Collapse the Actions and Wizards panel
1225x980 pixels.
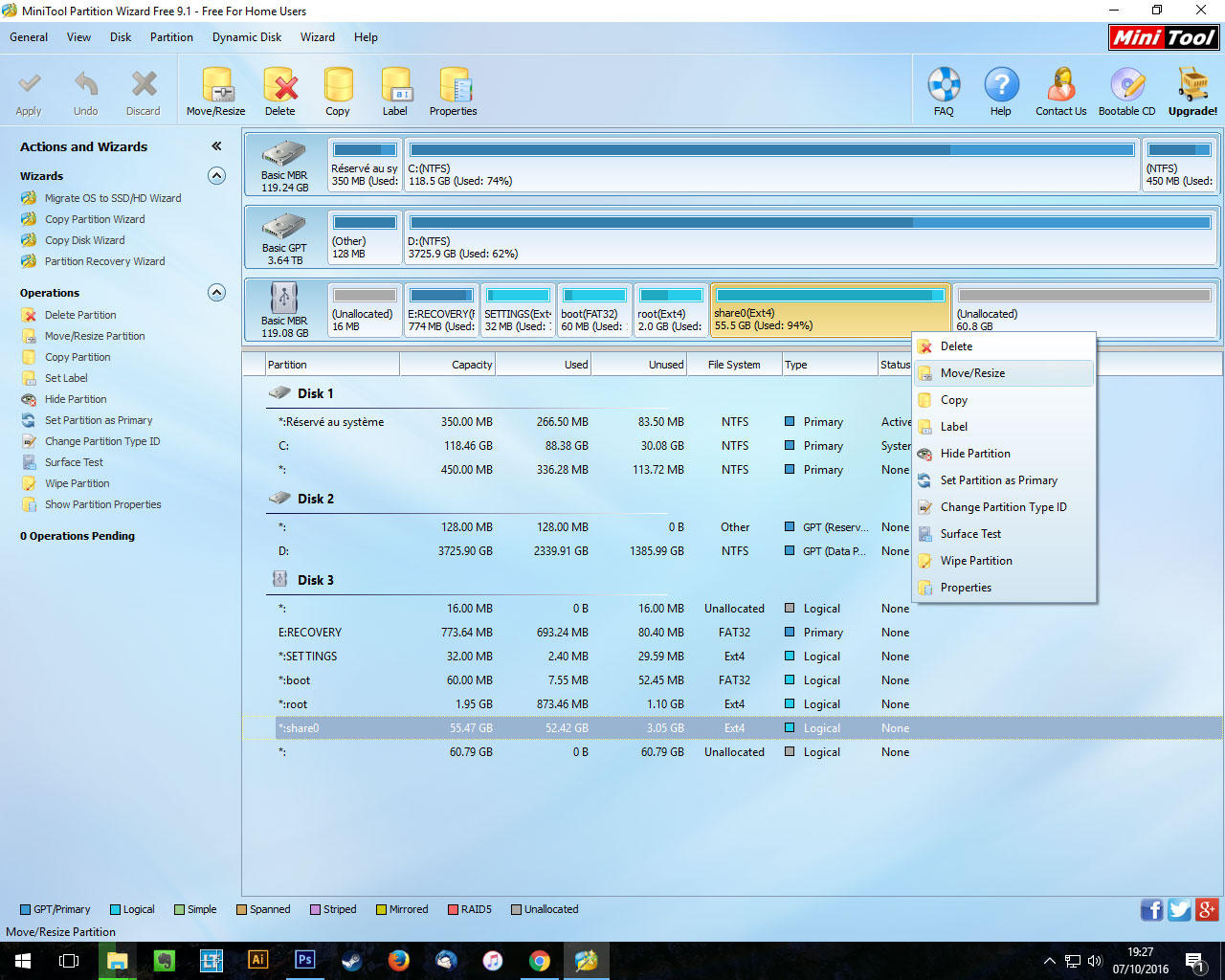(x=217, y=146)
